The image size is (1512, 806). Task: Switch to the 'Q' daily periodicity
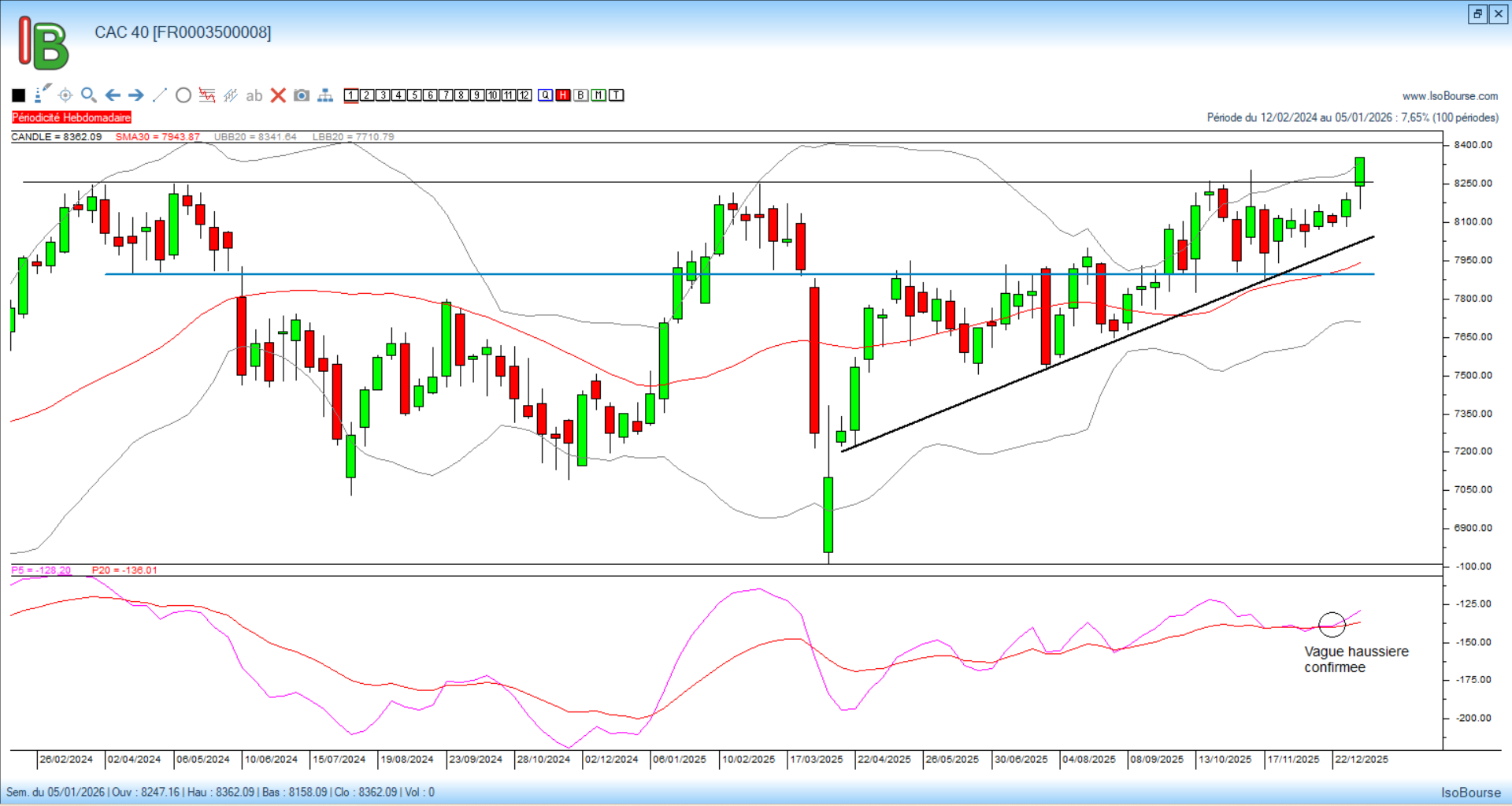click(546, 95)
